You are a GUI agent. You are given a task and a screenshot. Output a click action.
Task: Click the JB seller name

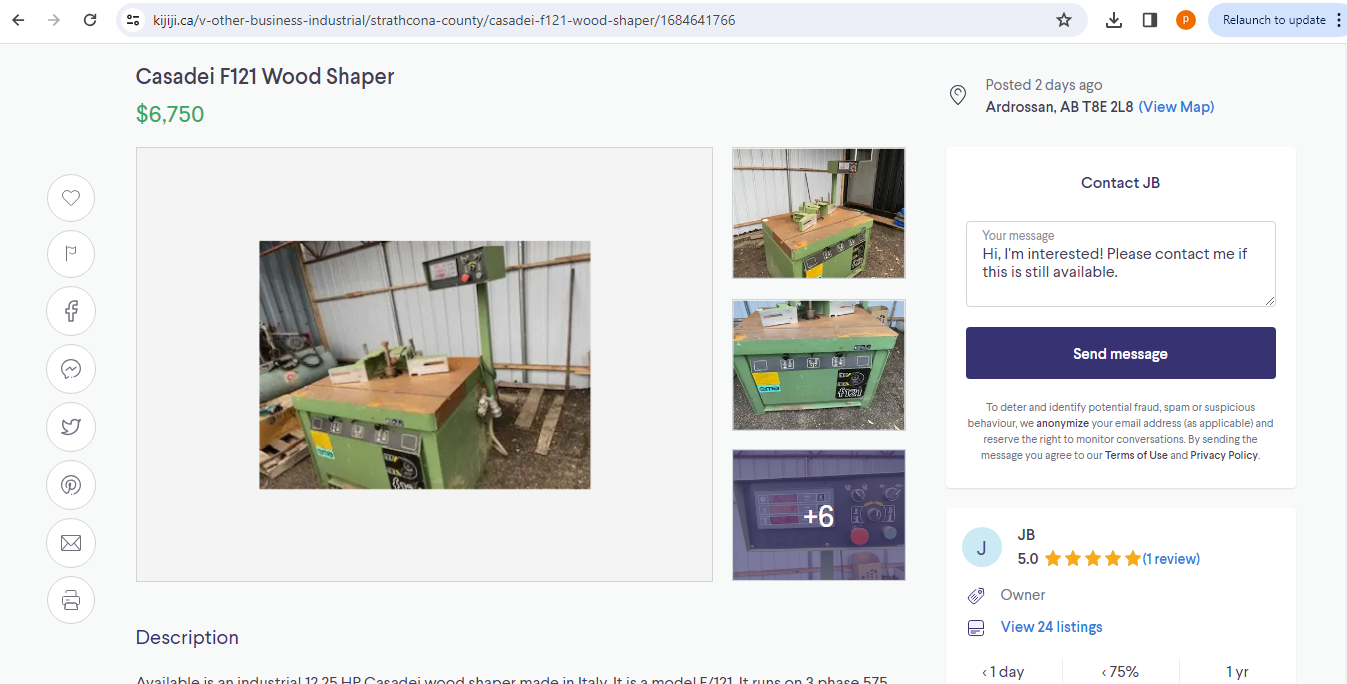[1026, 535]
